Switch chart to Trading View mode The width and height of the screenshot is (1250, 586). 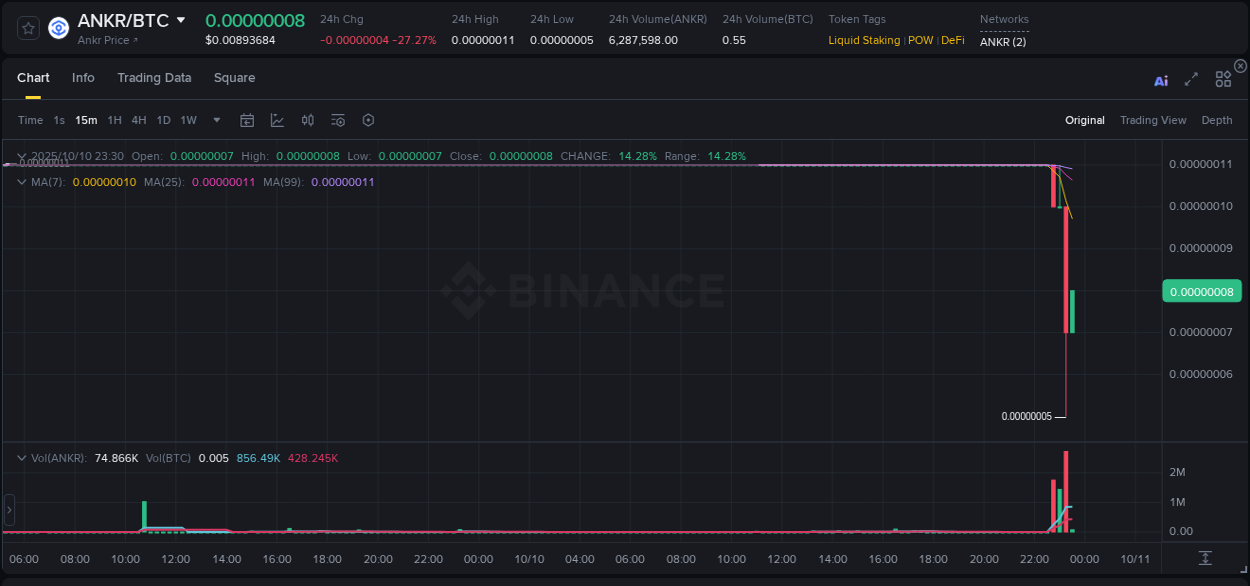tap(1153, 119)
